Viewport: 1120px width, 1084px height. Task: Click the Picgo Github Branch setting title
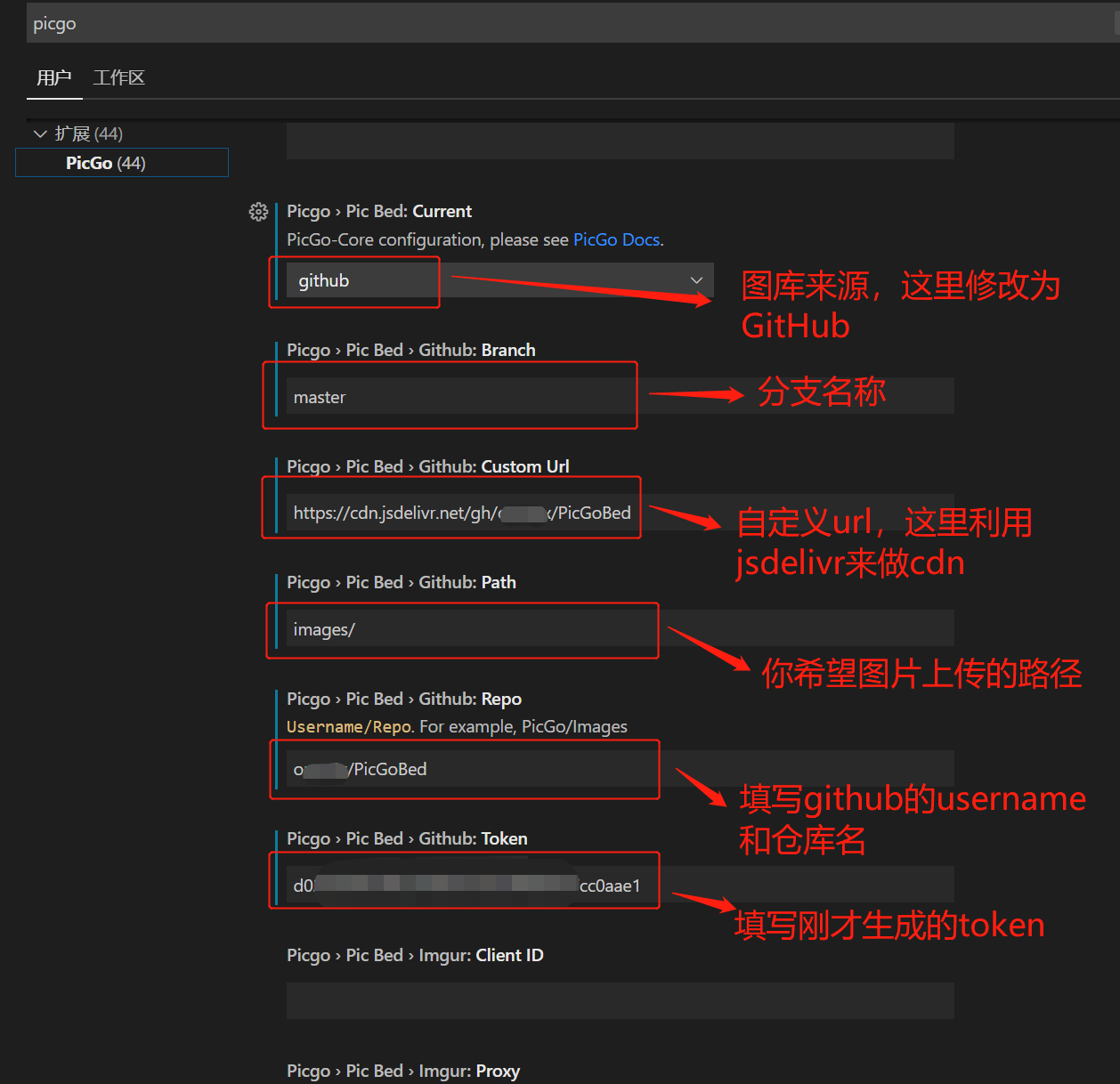pyautogui.click(x=411, y=350)
